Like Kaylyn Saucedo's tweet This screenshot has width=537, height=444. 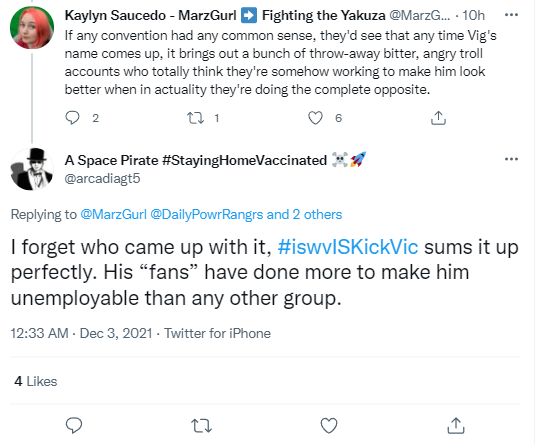[x=315, y=118]
